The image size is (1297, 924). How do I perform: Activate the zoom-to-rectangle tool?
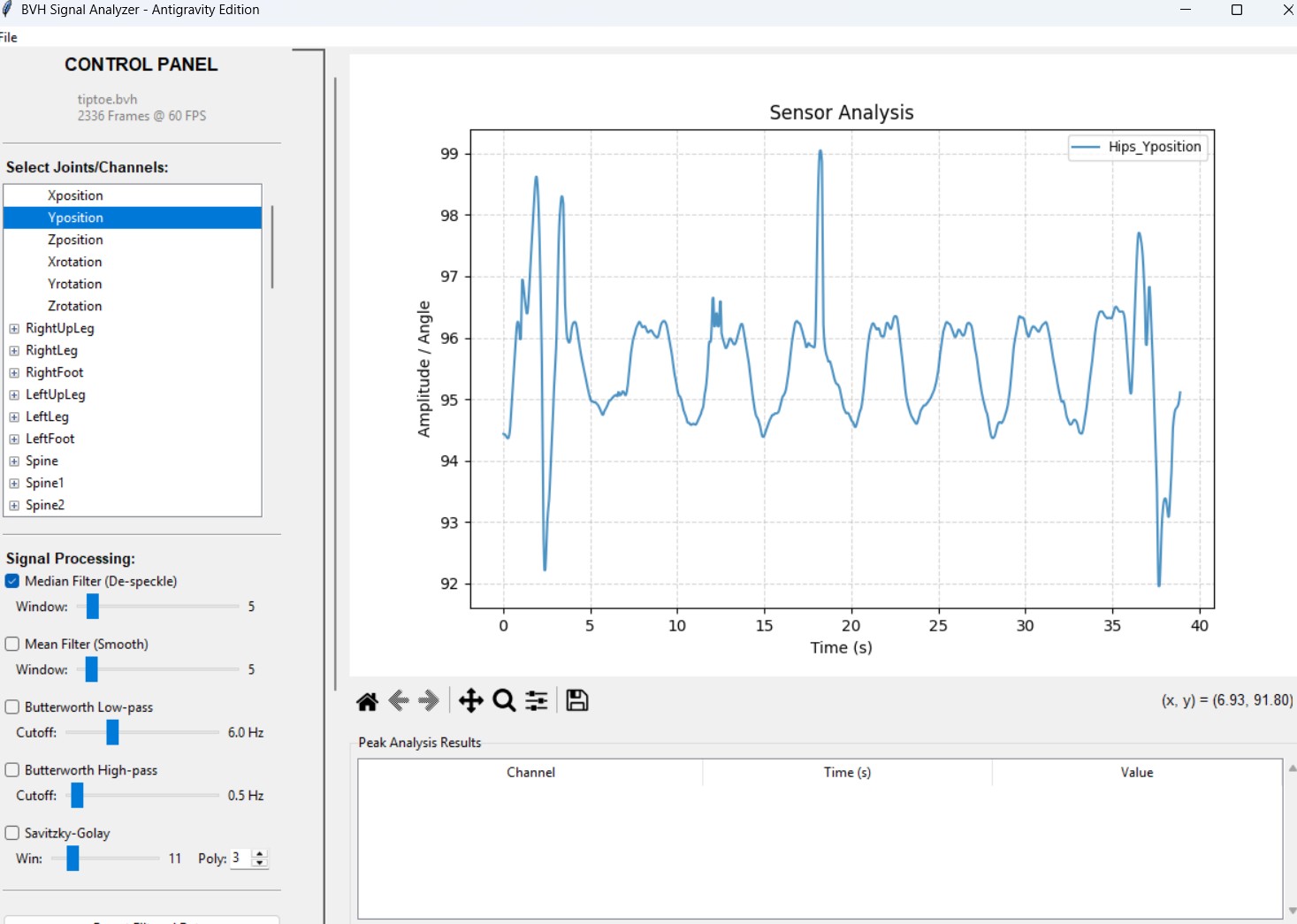coord(503,700)
